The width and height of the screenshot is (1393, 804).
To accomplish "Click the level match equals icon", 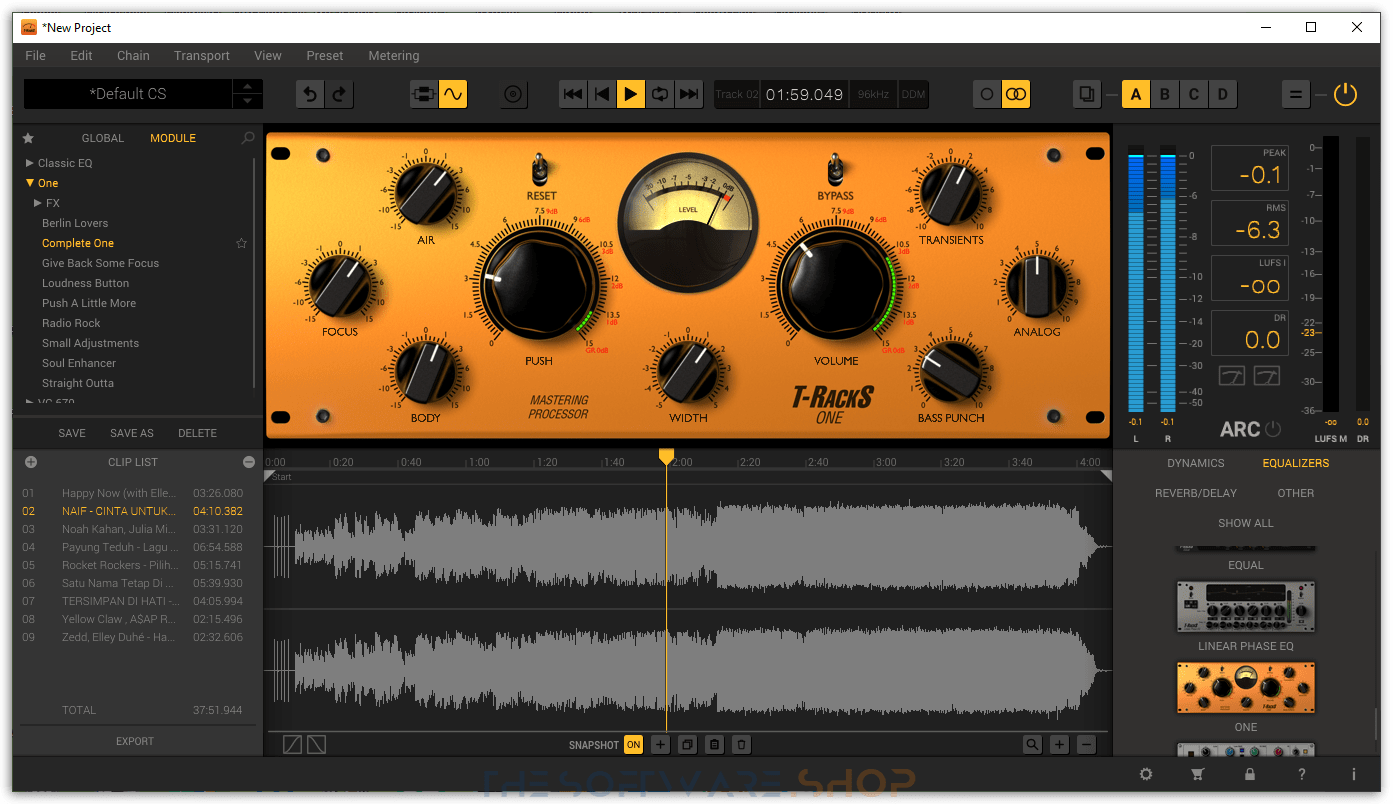I will (1296, 94).
